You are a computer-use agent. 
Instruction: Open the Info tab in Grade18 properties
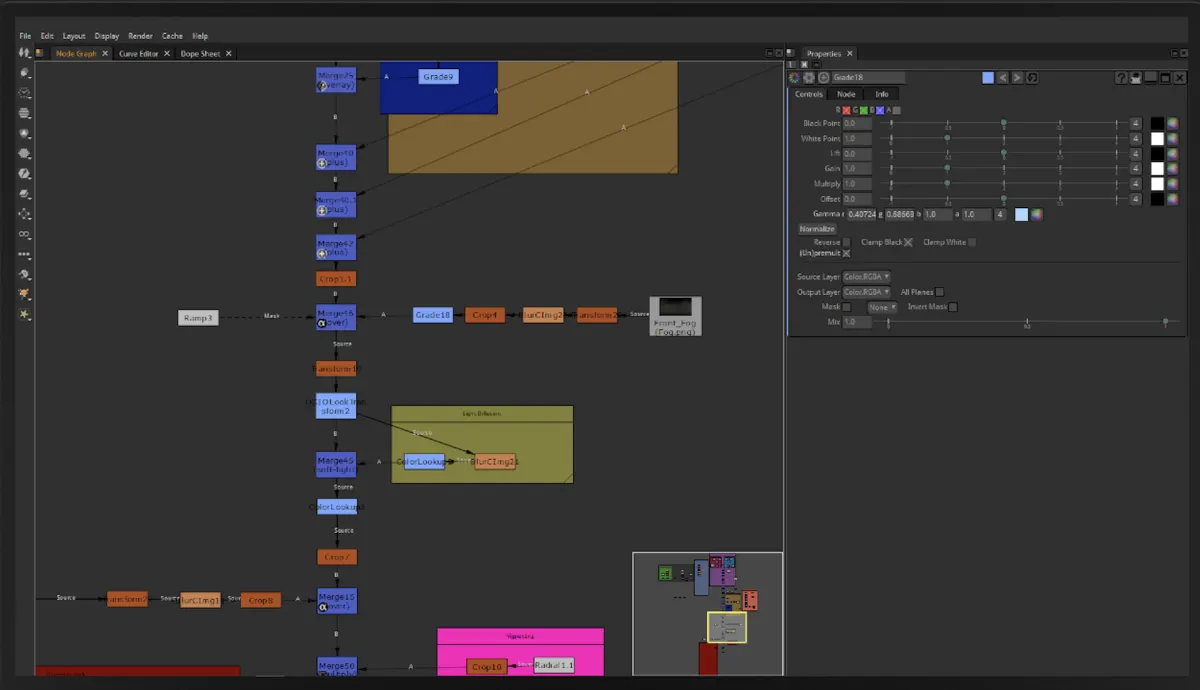coord(882,94)
